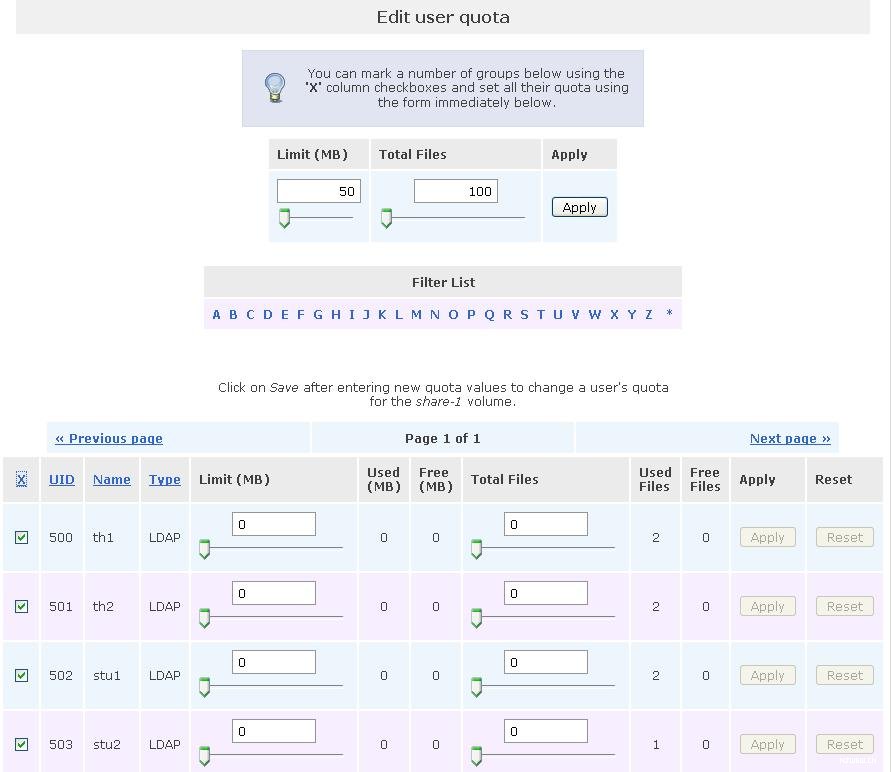Show all users with asterisk filter

(x=669, y=313)
